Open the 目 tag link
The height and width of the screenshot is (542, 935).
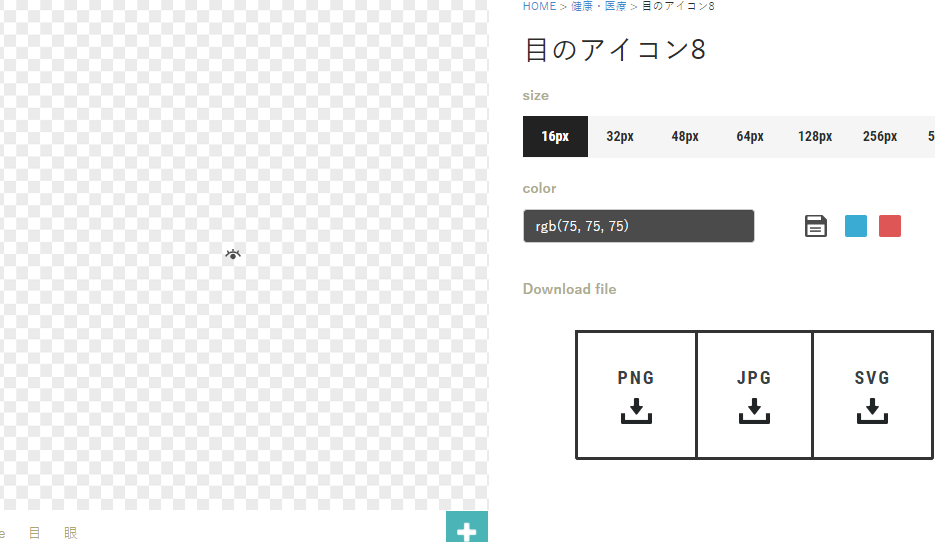tap(34, 533)
